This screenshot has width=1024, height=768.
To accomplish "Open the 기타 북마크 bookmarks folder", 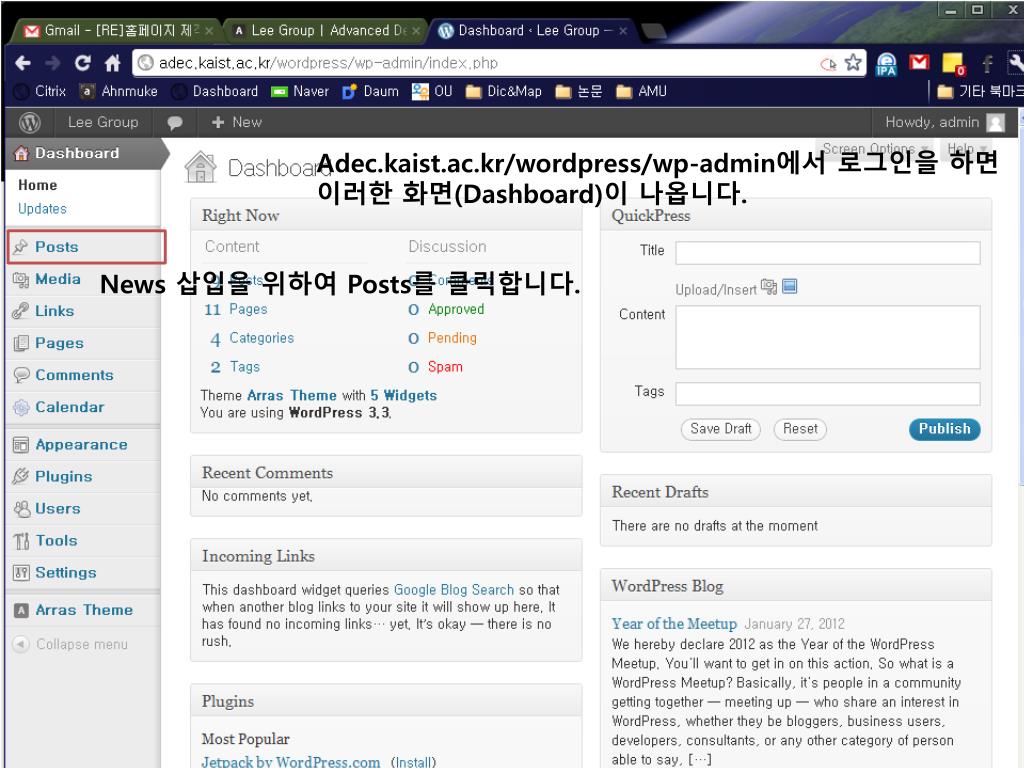I will 980,91.
